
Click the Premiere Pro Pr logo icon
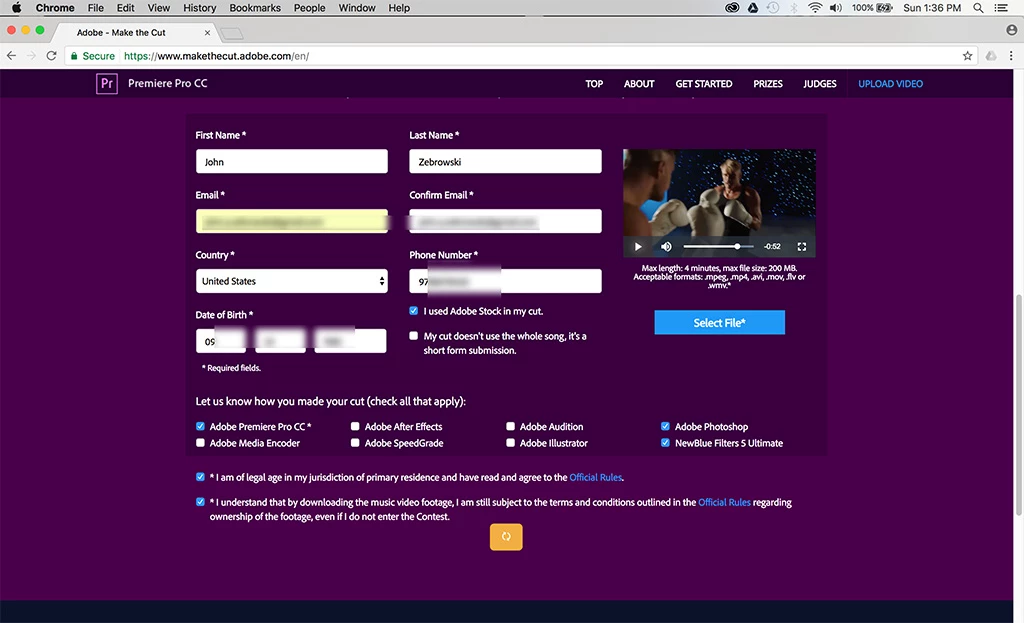click(106, 84)
